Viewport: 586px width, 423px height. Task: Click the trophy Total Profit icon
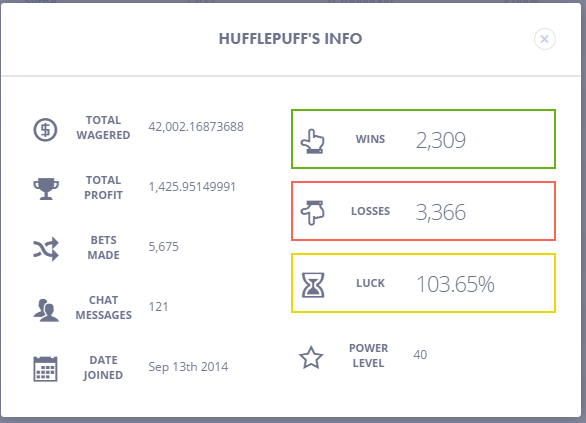(x=46, y=189)
